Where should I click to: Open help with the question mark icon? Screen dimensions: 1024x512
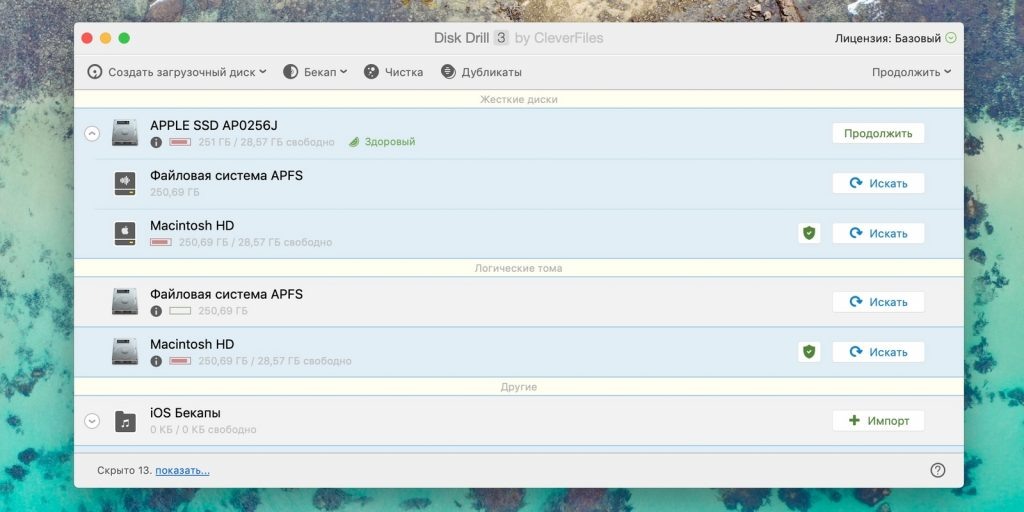click(938, 470)
